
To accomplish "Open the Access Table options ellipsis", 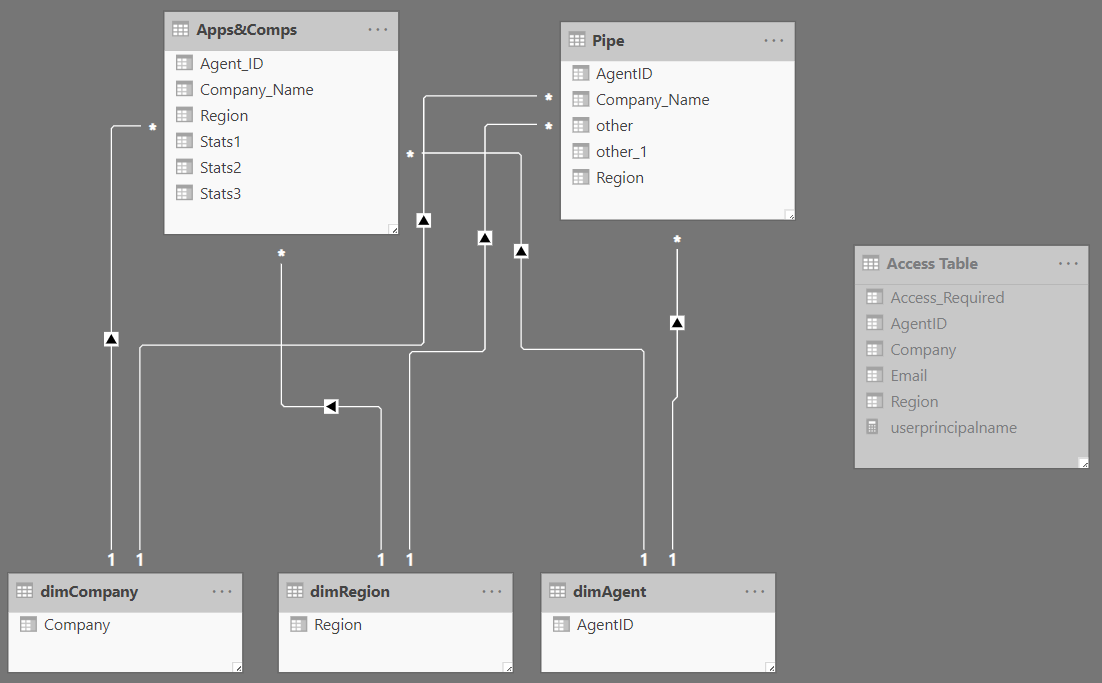I will 1068,264.
